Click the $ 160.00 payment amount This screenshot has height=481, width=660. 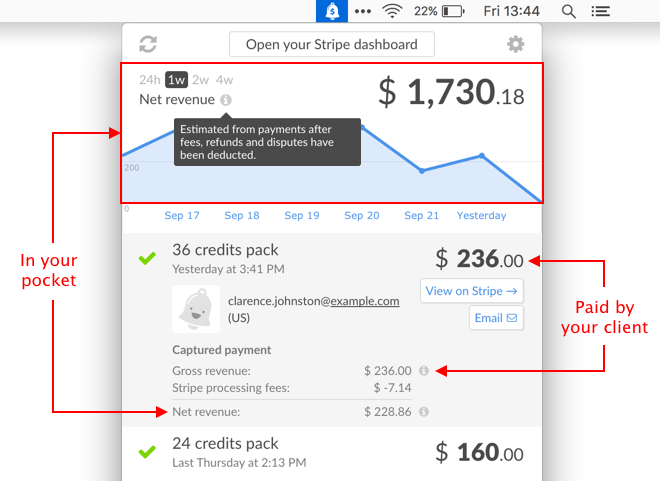click(x=479, y=452)
